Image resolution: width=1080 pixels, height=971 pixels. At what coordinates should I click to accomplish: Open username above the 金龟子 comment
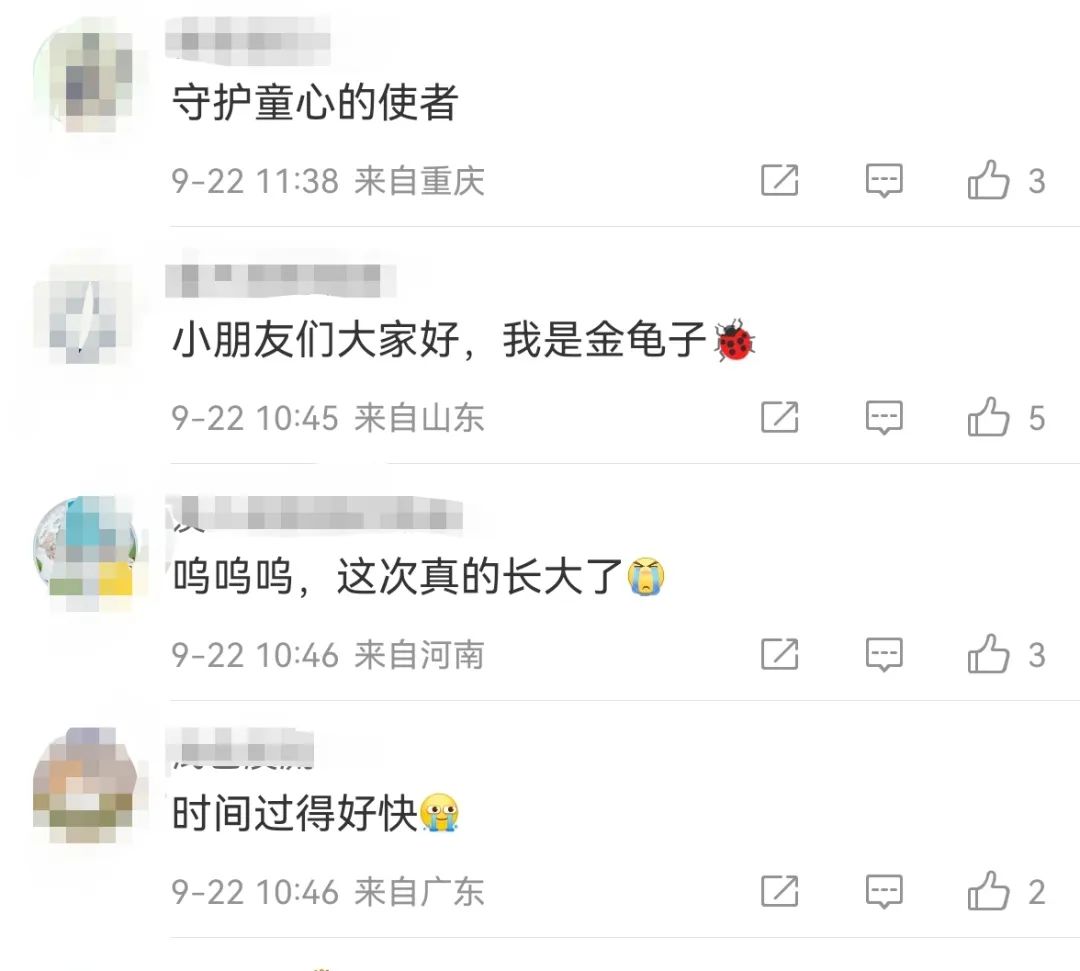coord(280,280)
